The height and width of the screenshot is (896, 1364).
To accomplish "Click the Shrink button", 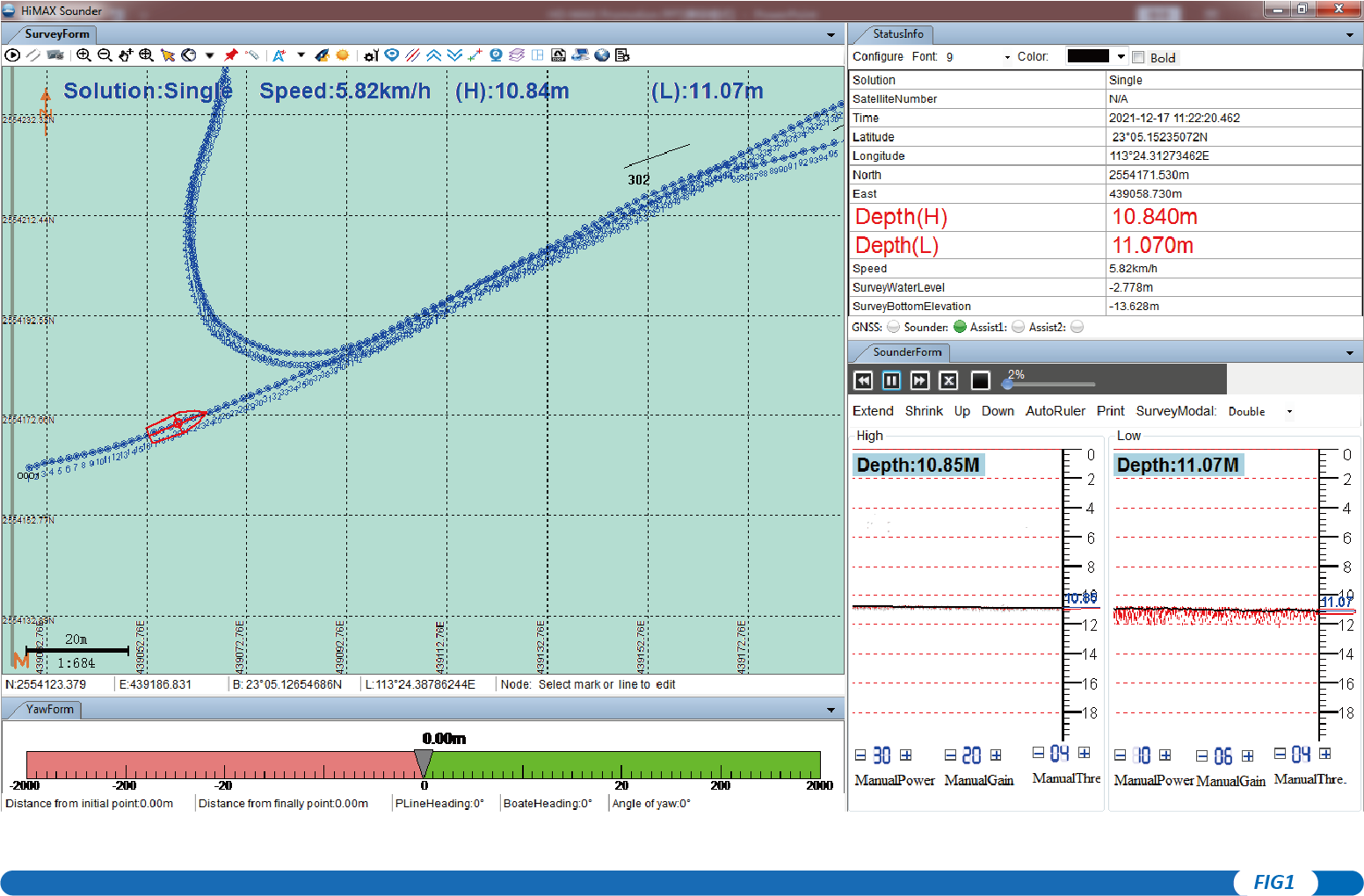I will point(924,411).
